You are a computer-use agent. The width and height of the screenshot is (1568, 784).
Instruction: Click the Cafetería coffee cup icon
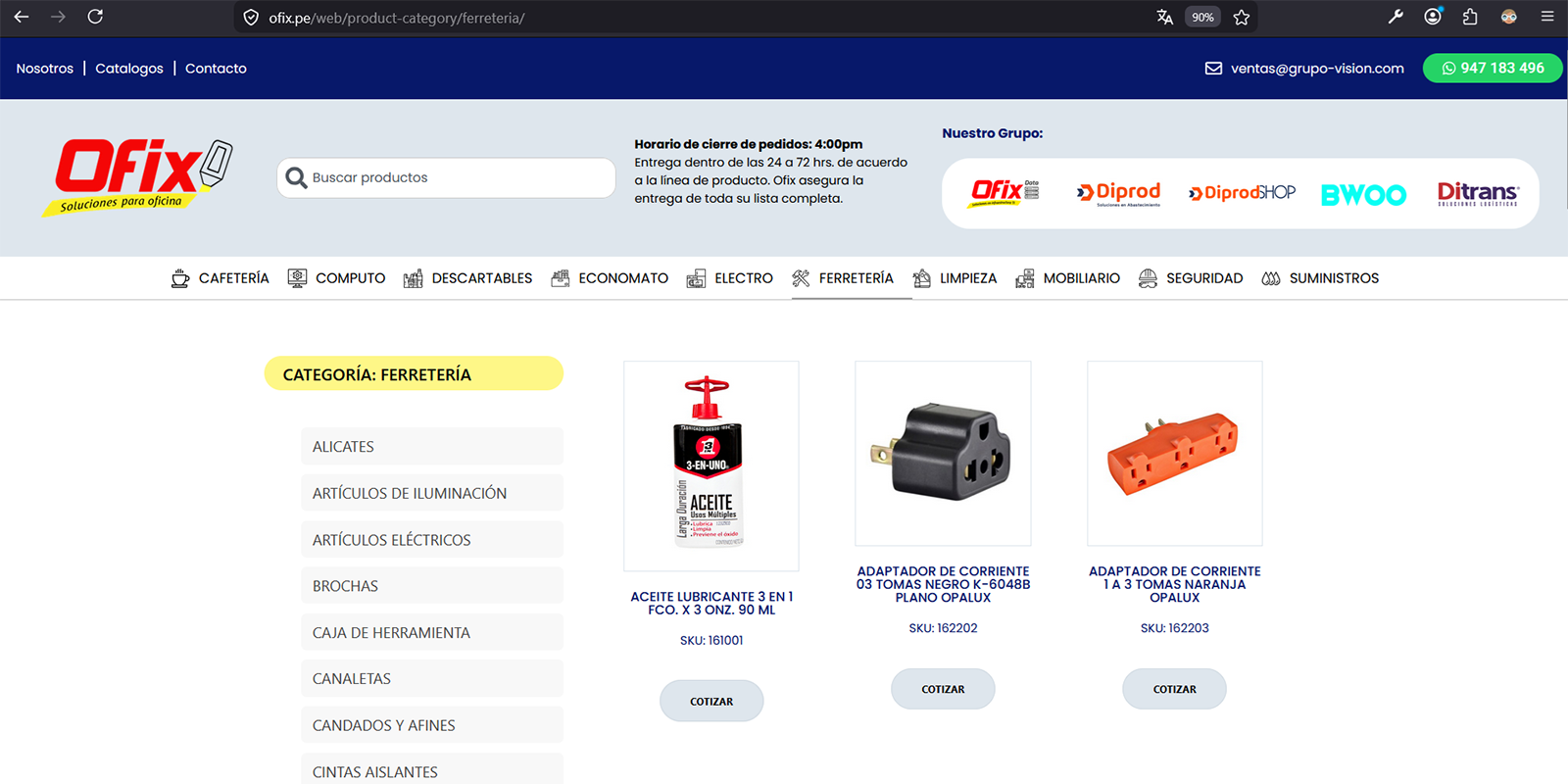pos(180,278)
